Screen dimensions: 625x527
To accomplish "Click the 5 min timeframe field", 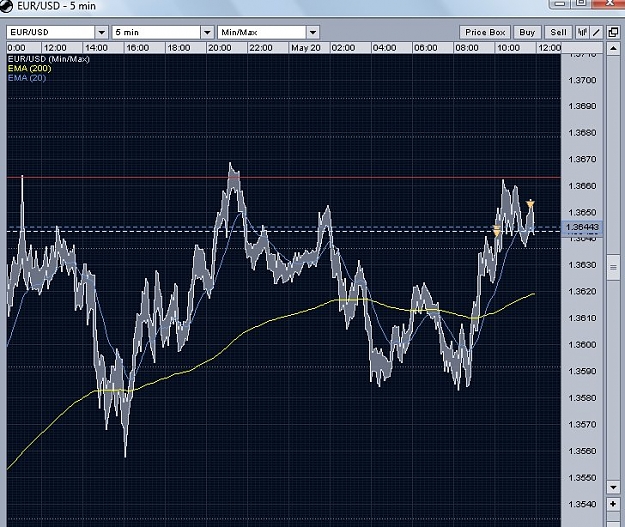I will [157, 32].
